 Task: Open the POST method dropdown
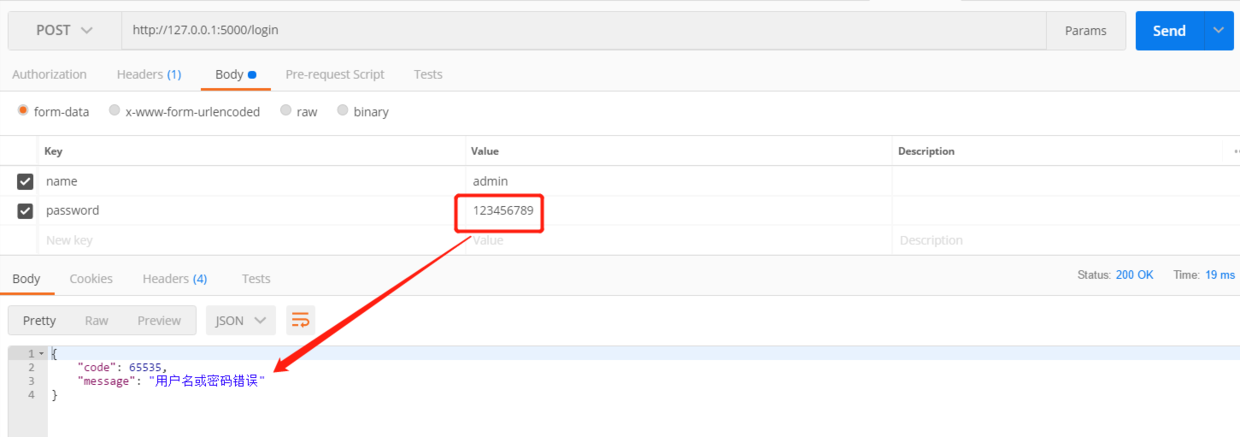pos(65,31)
